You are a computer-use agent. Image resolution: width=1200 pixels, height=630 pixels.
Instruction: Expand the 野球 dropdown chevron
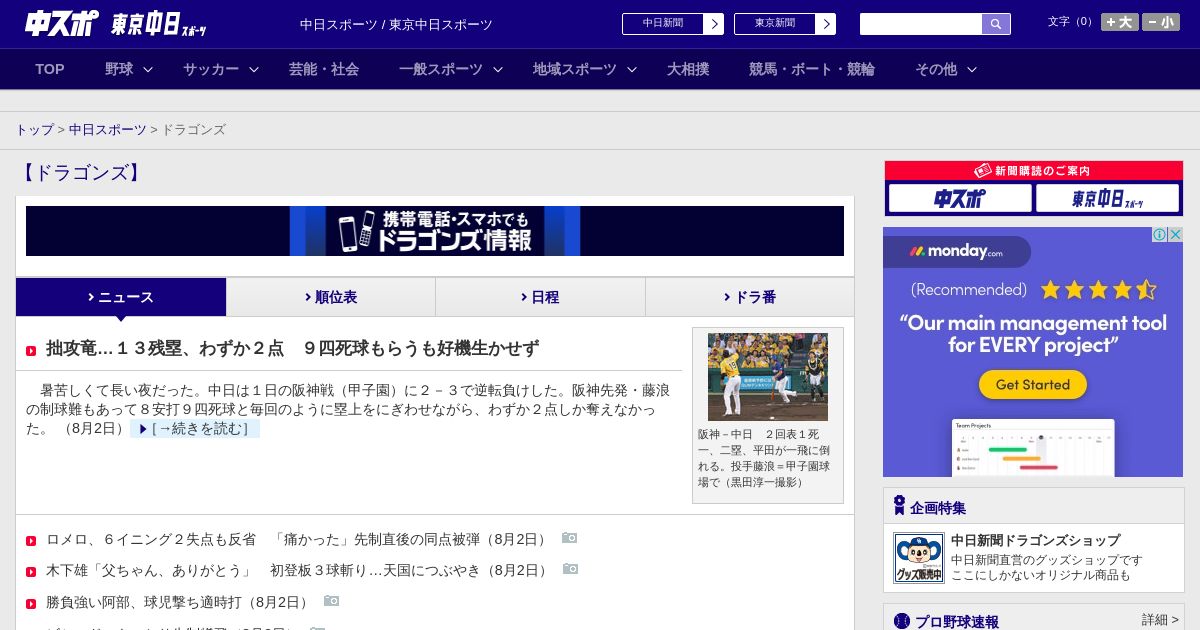148,69
